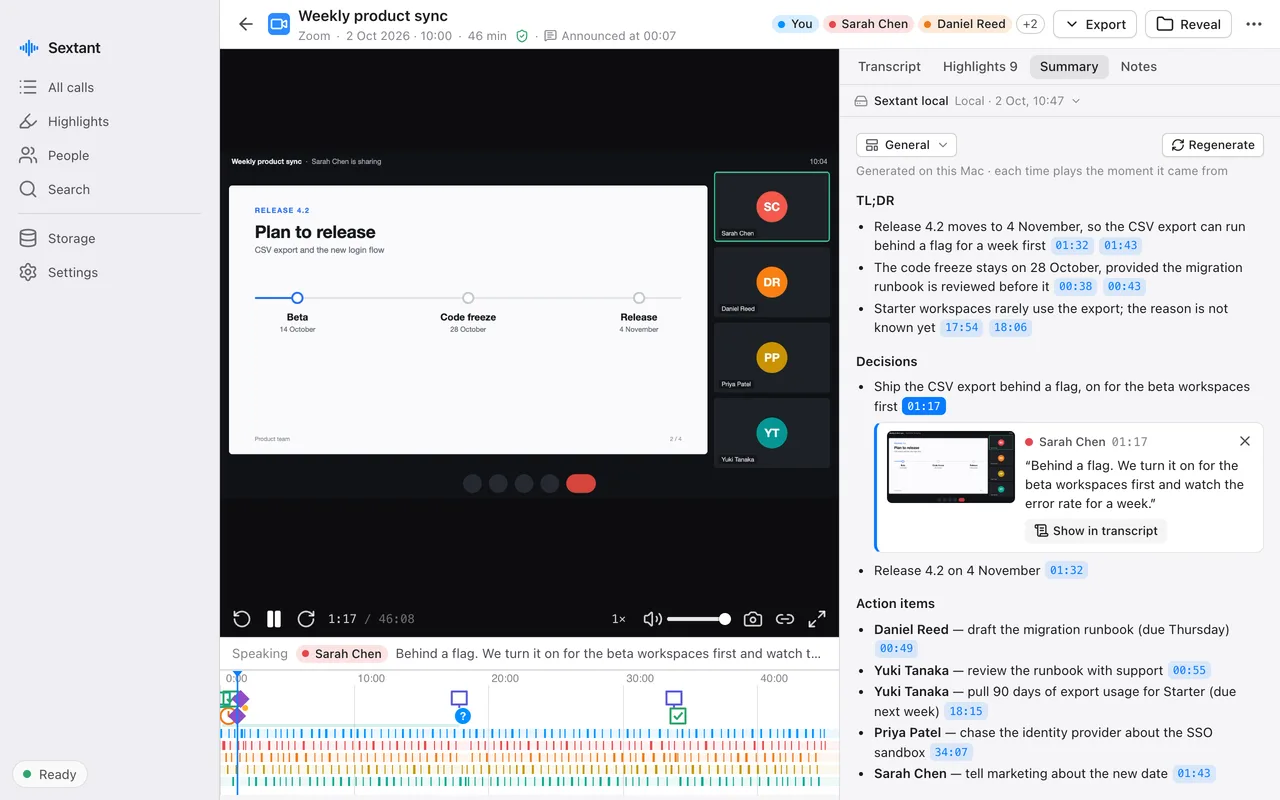The height and width of the screenshot is (800, 1280).
Task: Select the Summary tab
Action: pyautogui.click(x=1069, y=66)
